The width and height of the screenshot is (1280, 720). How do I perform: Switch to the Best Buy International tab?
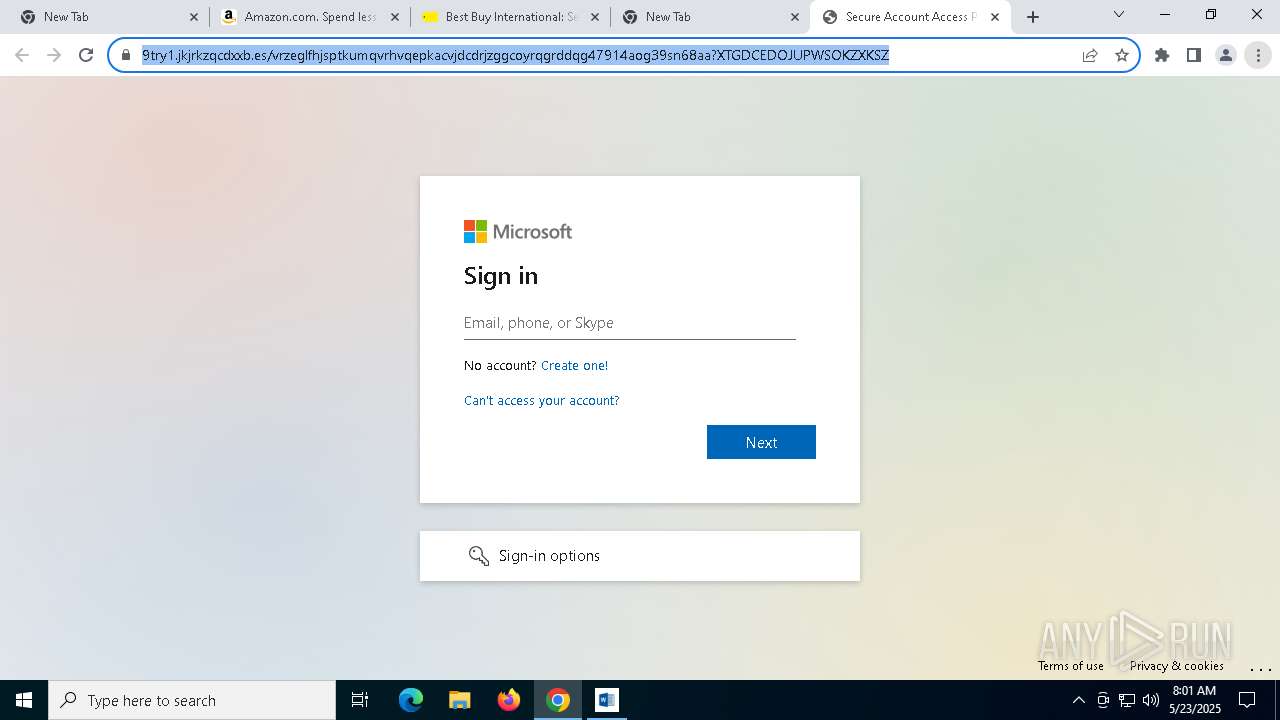[x=511, y=17]
